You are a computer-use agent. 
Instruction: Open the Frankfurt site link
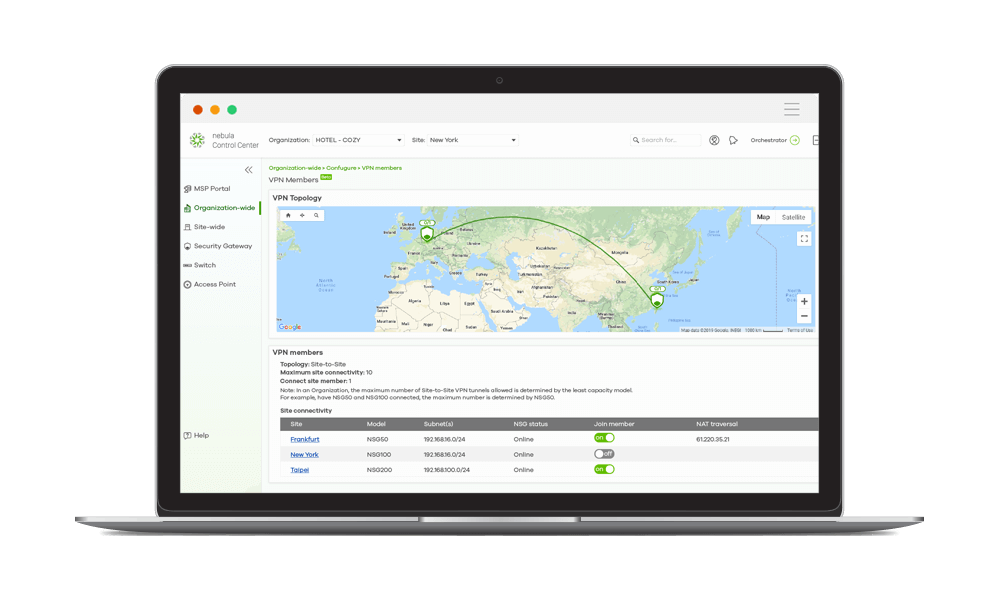click(x=304, y=439)
